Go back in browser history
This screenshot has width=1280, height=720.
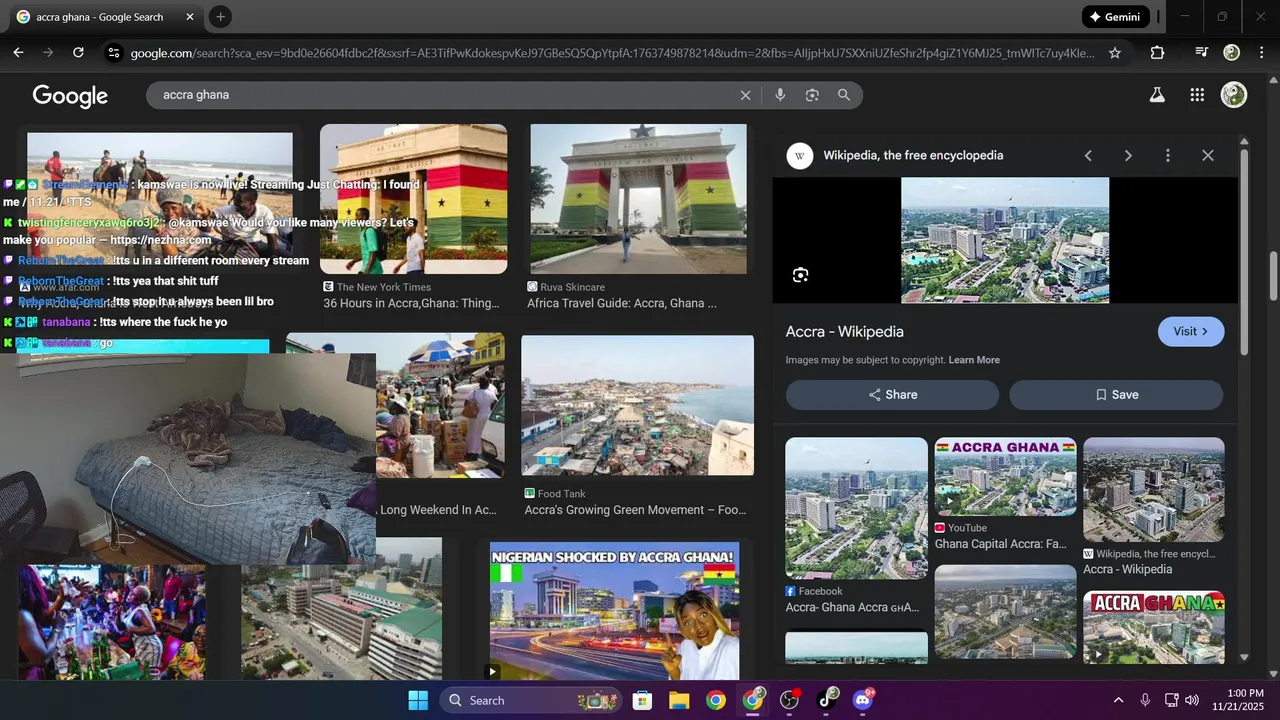pyautogui.click(x=18, y=53)
